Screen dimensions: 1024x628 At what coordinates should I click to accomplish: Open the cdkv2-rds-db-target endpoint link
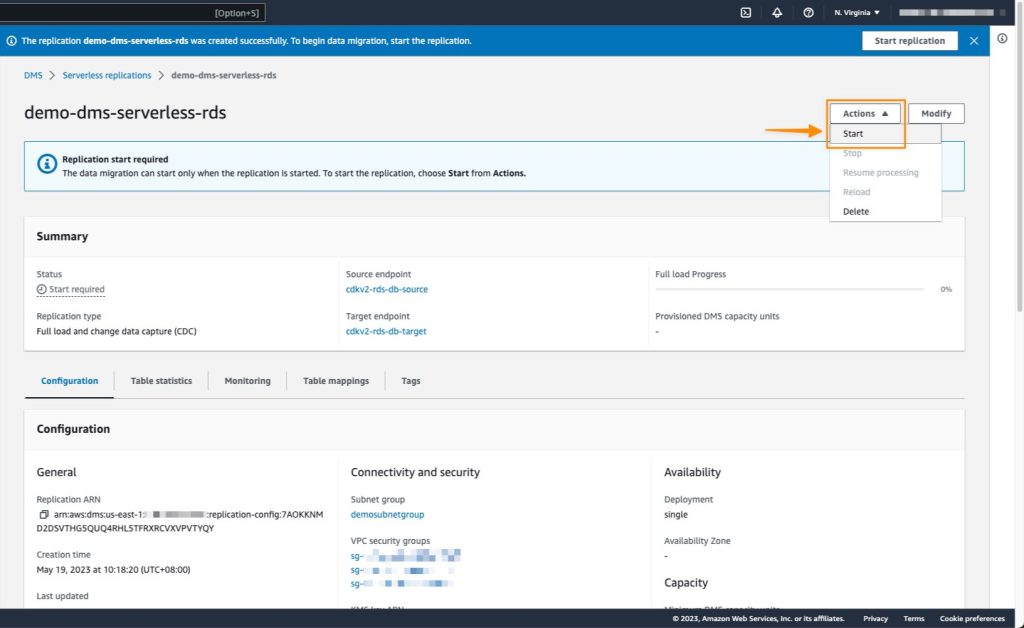pos(386,331)
